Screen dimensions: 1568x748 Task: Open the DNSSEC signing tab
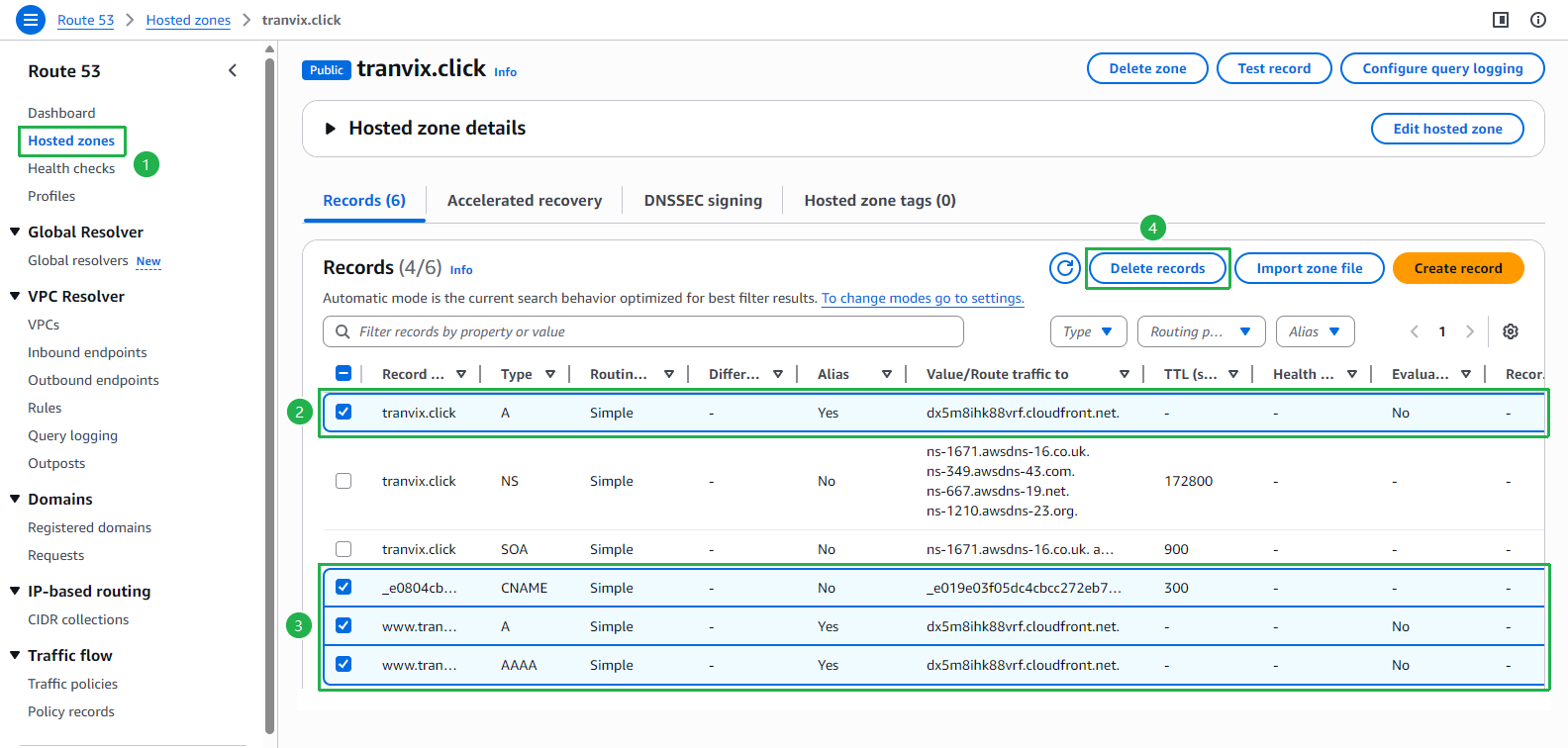pos(703,201)
